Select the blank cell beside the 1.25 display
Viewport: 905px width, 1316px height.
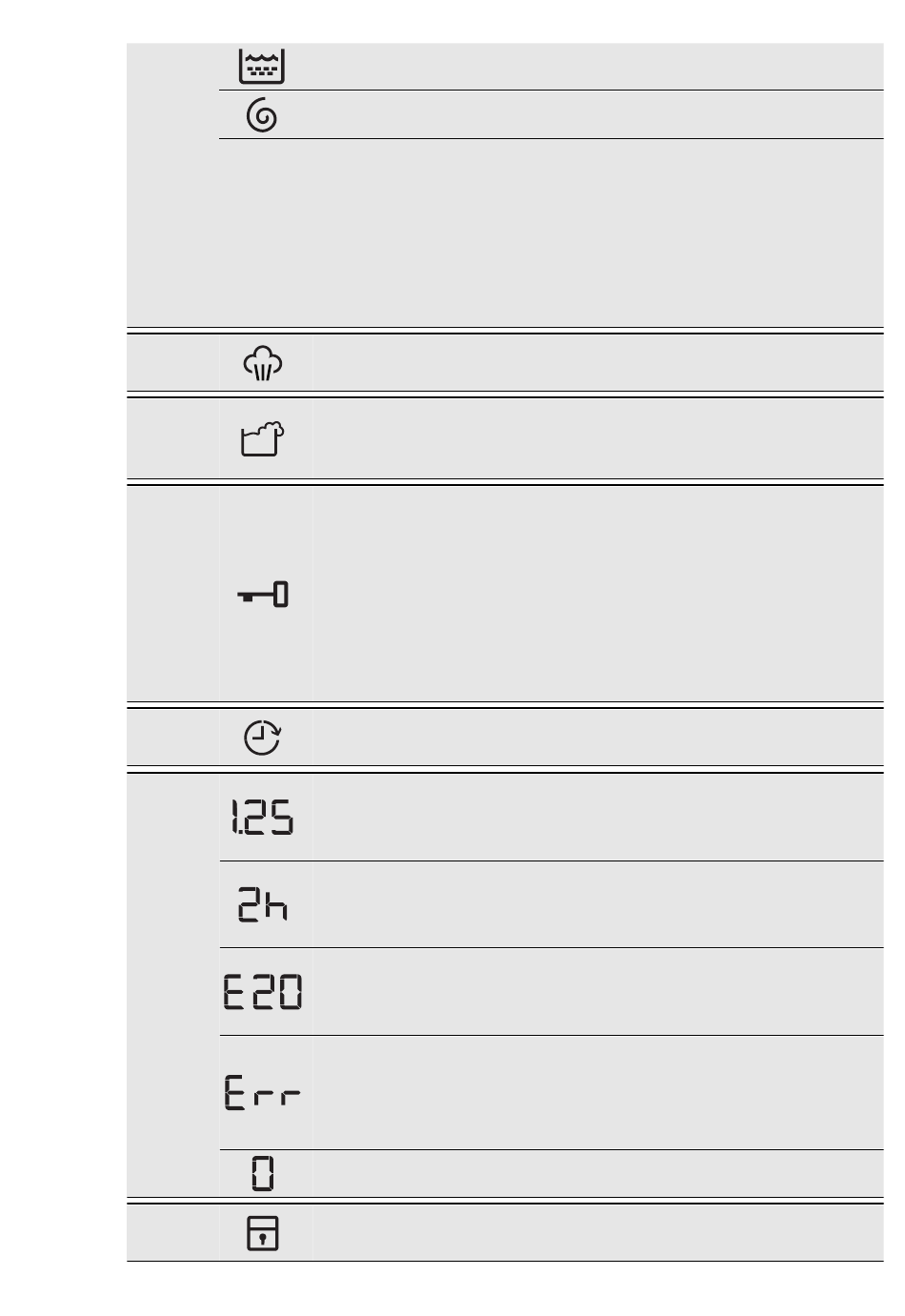pyautogui.click(x=597, y=818)
